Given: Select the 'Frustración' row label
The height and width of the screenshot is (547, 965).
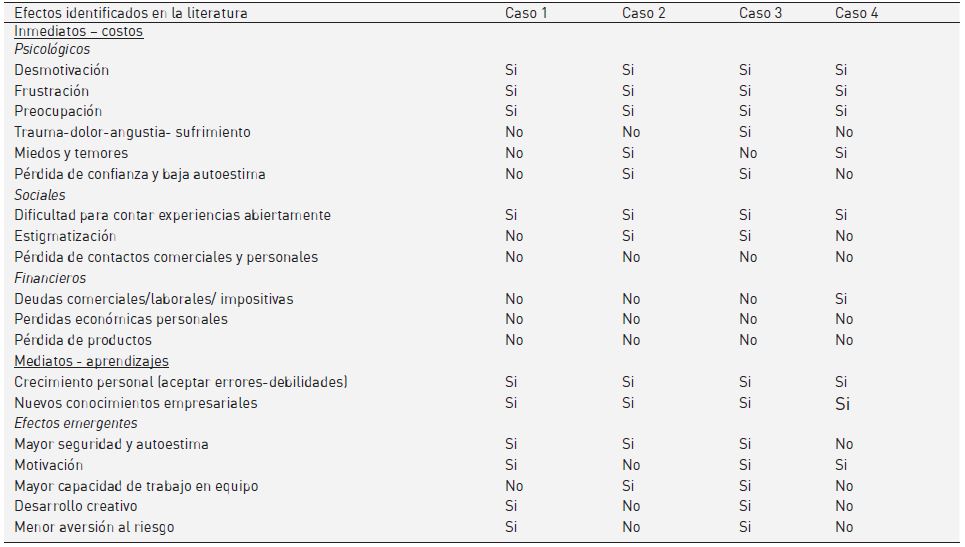Looking at the screenshot, I should pyautogui.click(x=52, y=91).
